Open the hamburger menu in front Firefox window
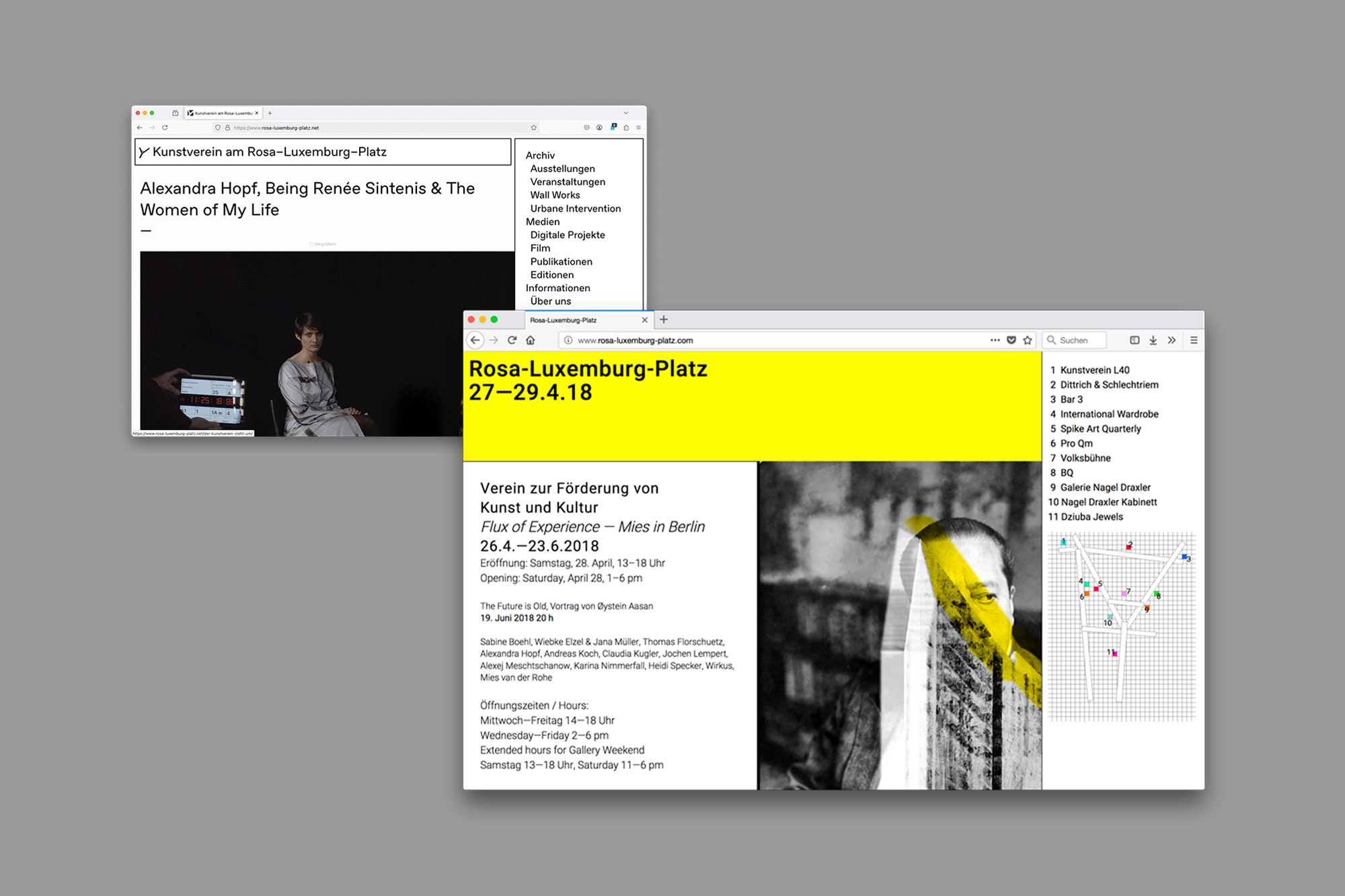Viewport: 1345px width, 896px height. 1194,340
